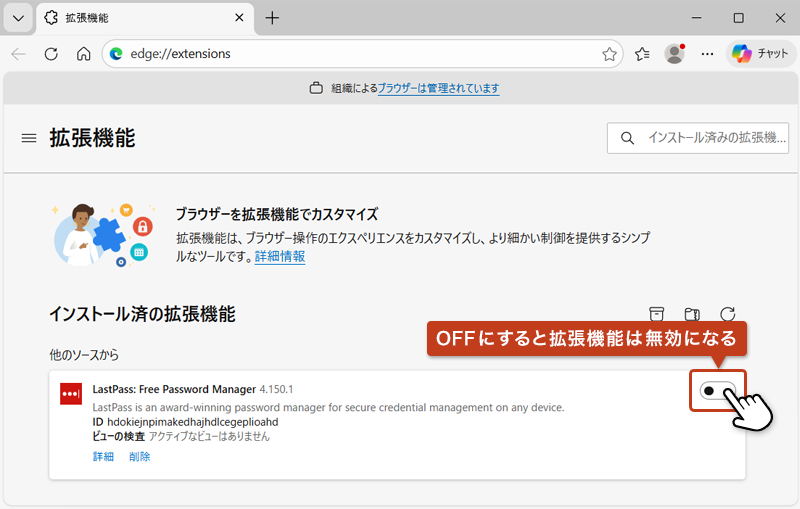This screenshot has height=509, width=800.
Task: Click the magnifier search icon
Action: (628, 138)
